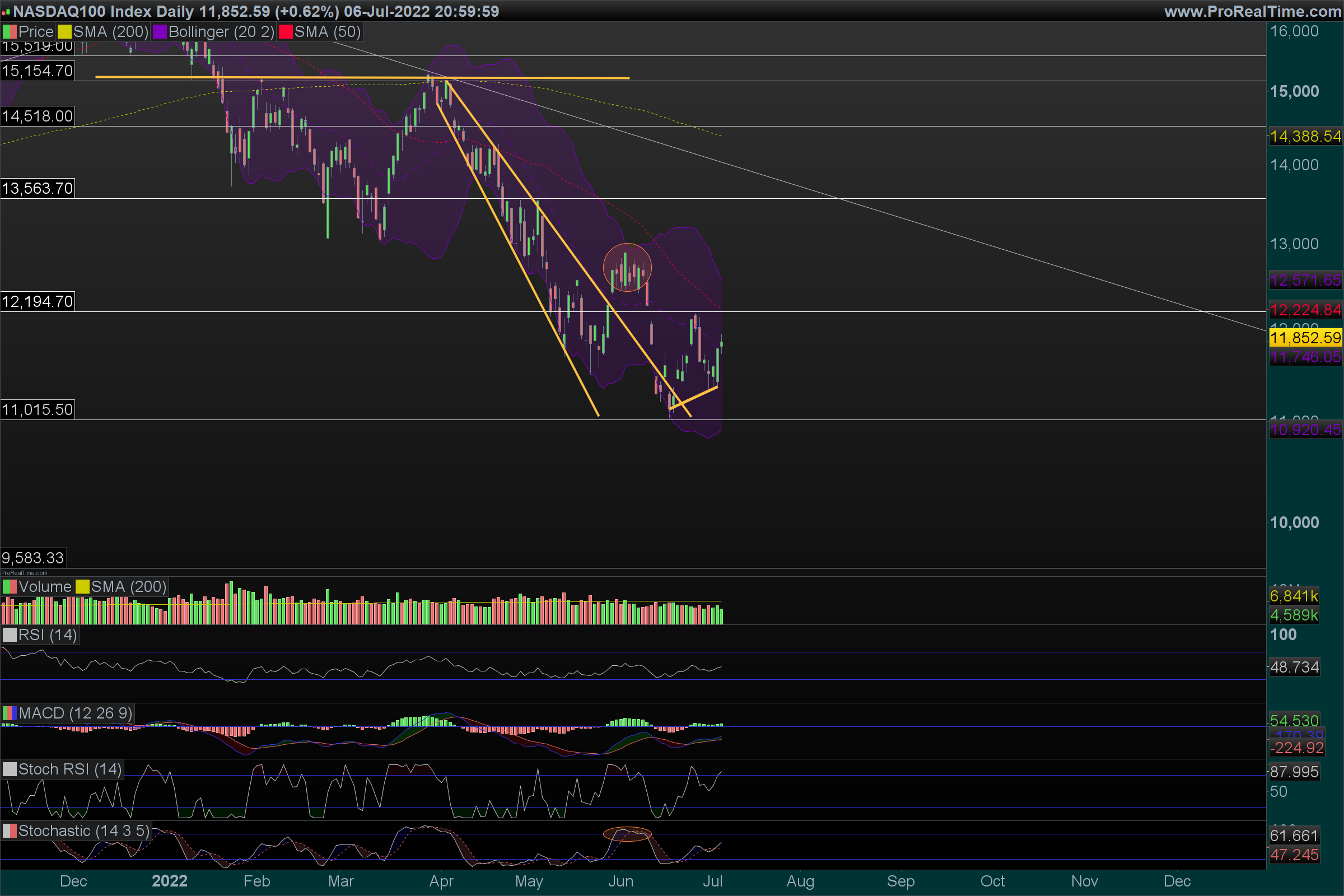Click the 2022 year marker on time axis

click(x=170, y=881)
